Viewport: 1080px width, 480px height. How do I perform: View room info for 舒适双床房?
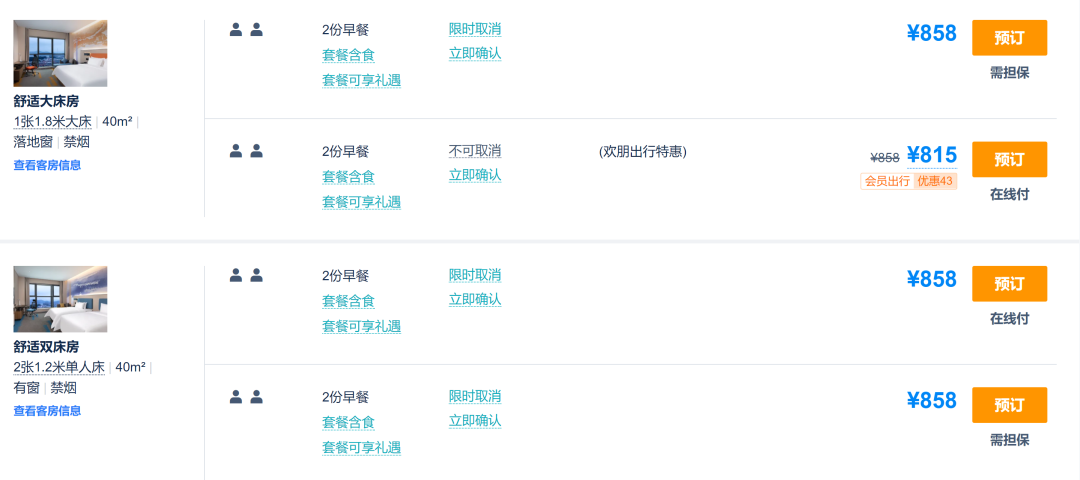[x=47, y=410]
